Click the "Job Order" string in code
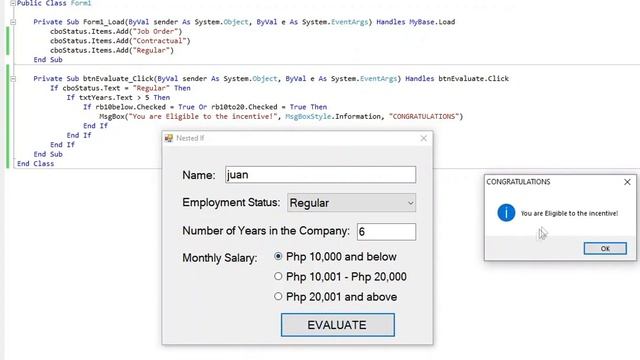Viewport: 640px width, 360px height. (155, 31)
